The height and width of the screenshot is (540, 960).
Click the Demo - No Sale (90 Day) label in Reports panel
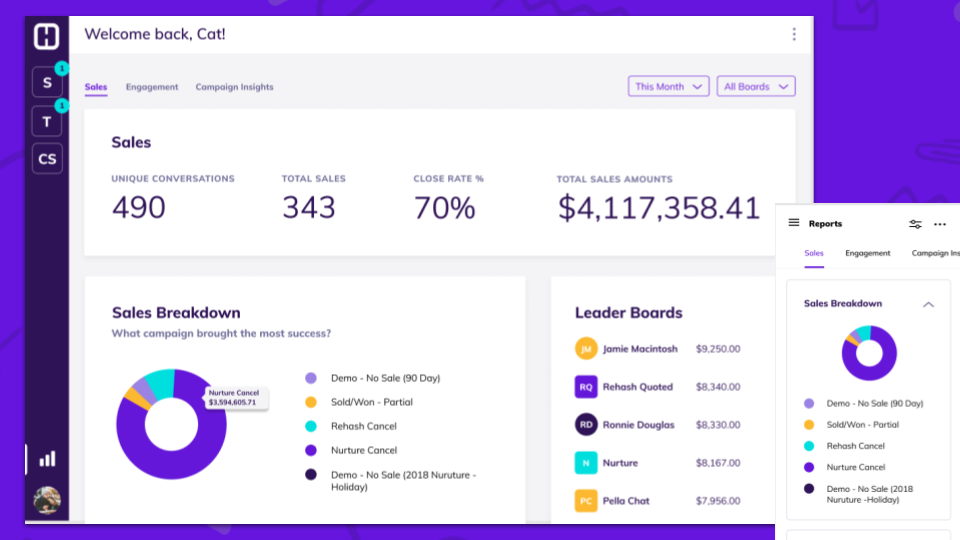[875, 403]
